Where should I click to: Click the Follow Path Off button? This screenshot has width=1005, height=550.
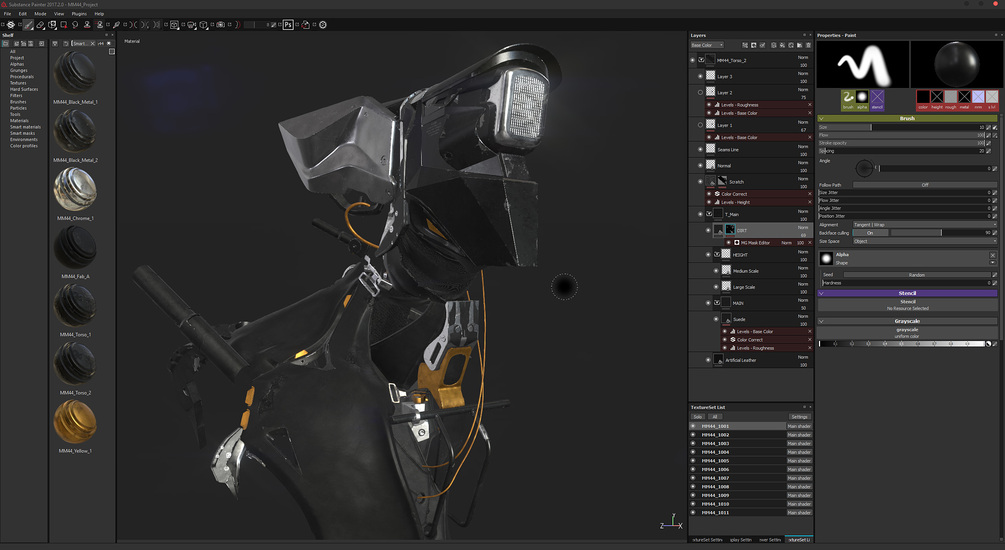click(925, 185)
